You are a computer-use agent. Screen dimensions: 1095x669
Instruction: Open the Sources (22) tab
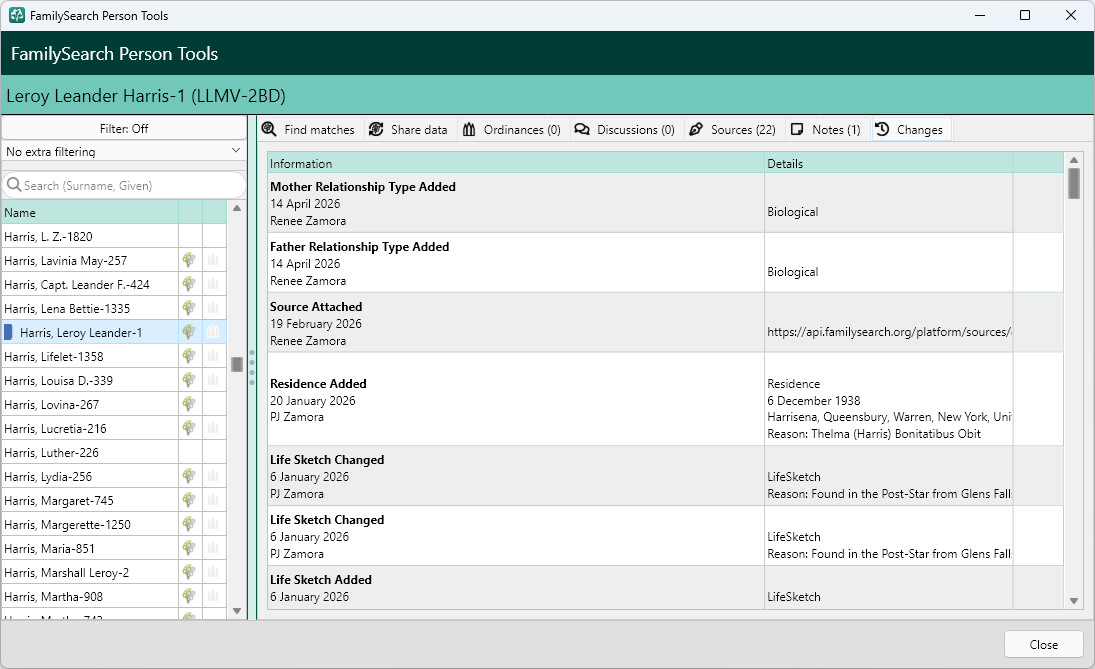pyautogui.click(x=732, y=129)
